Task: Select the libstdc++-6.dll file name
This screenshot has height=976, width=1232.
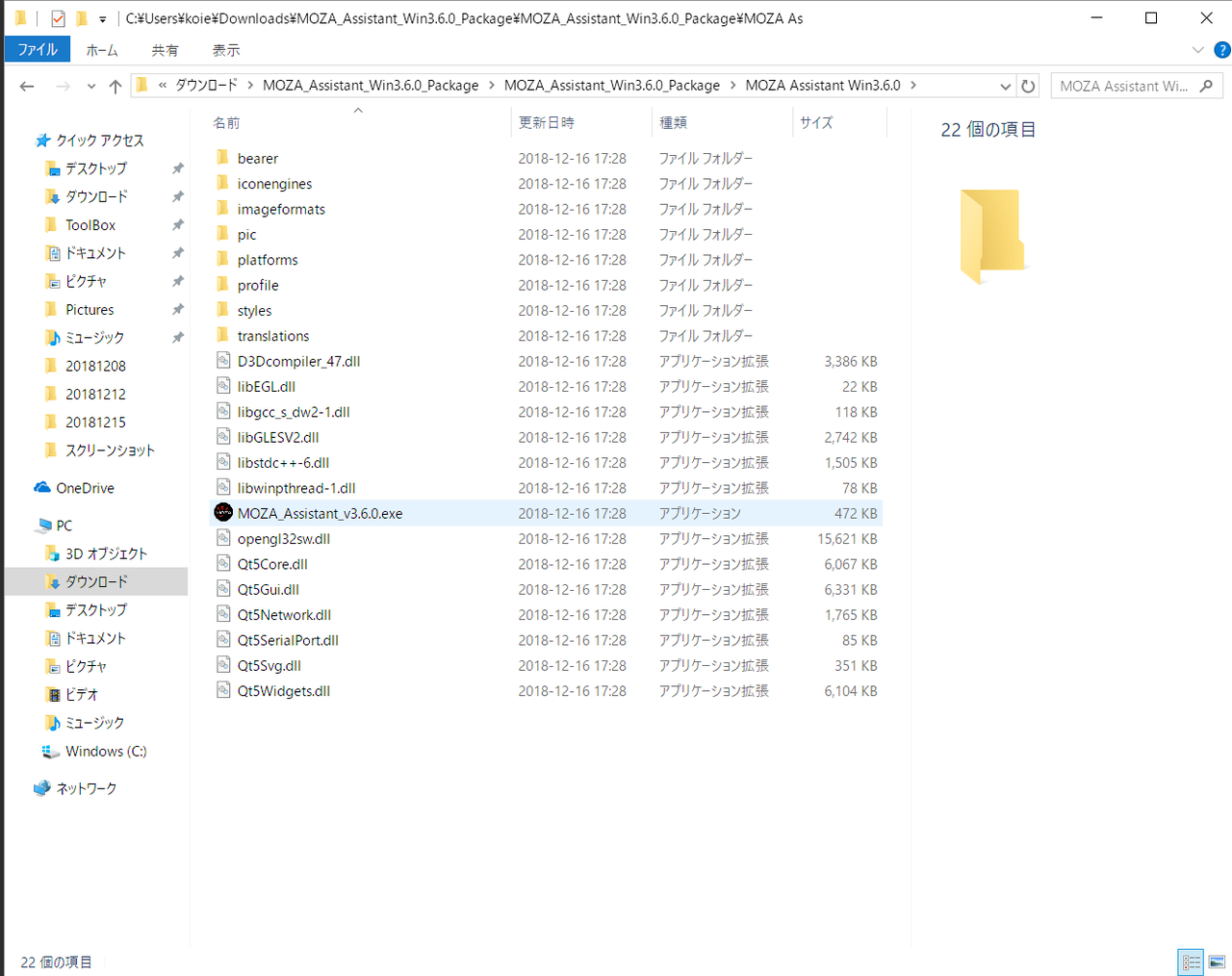Action: pos(283,463)
